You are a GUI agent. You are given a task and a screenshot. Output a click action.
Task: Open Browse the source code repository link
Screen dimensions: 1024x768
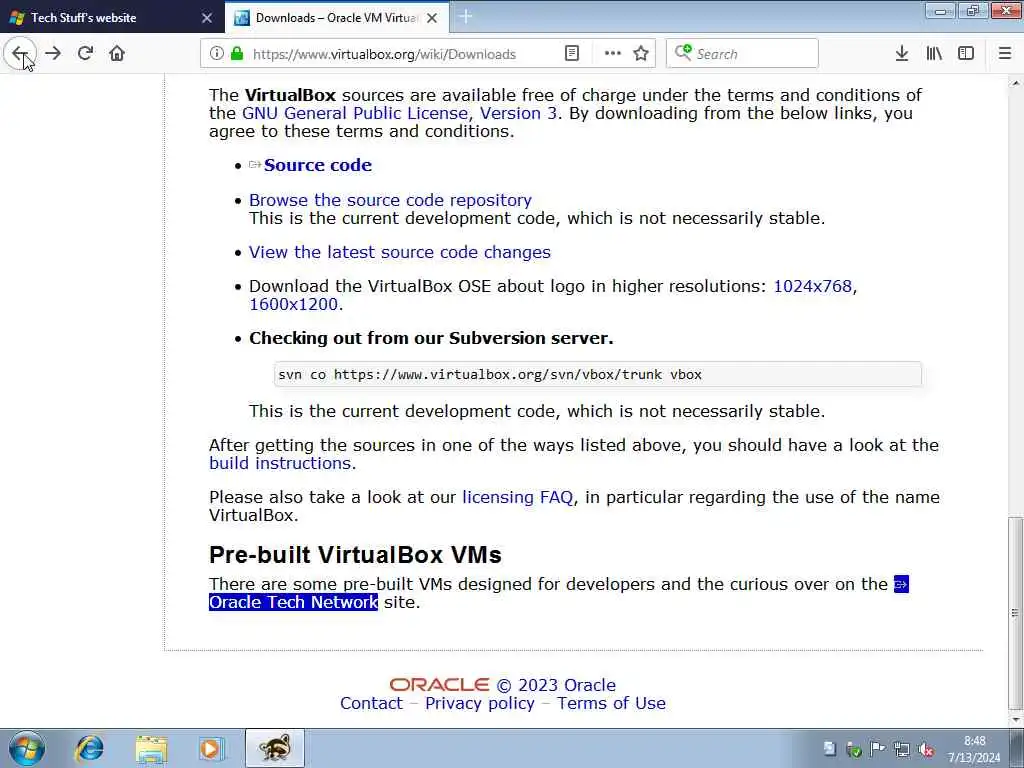tap(390, 200)
